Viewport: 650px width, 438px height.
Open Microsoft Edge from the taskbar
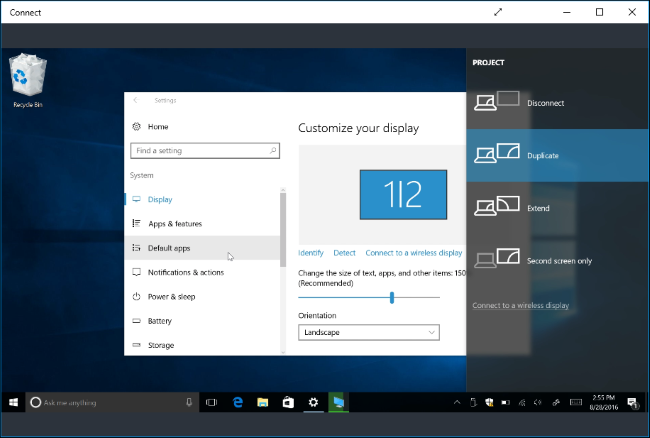[x=238, y=402]
